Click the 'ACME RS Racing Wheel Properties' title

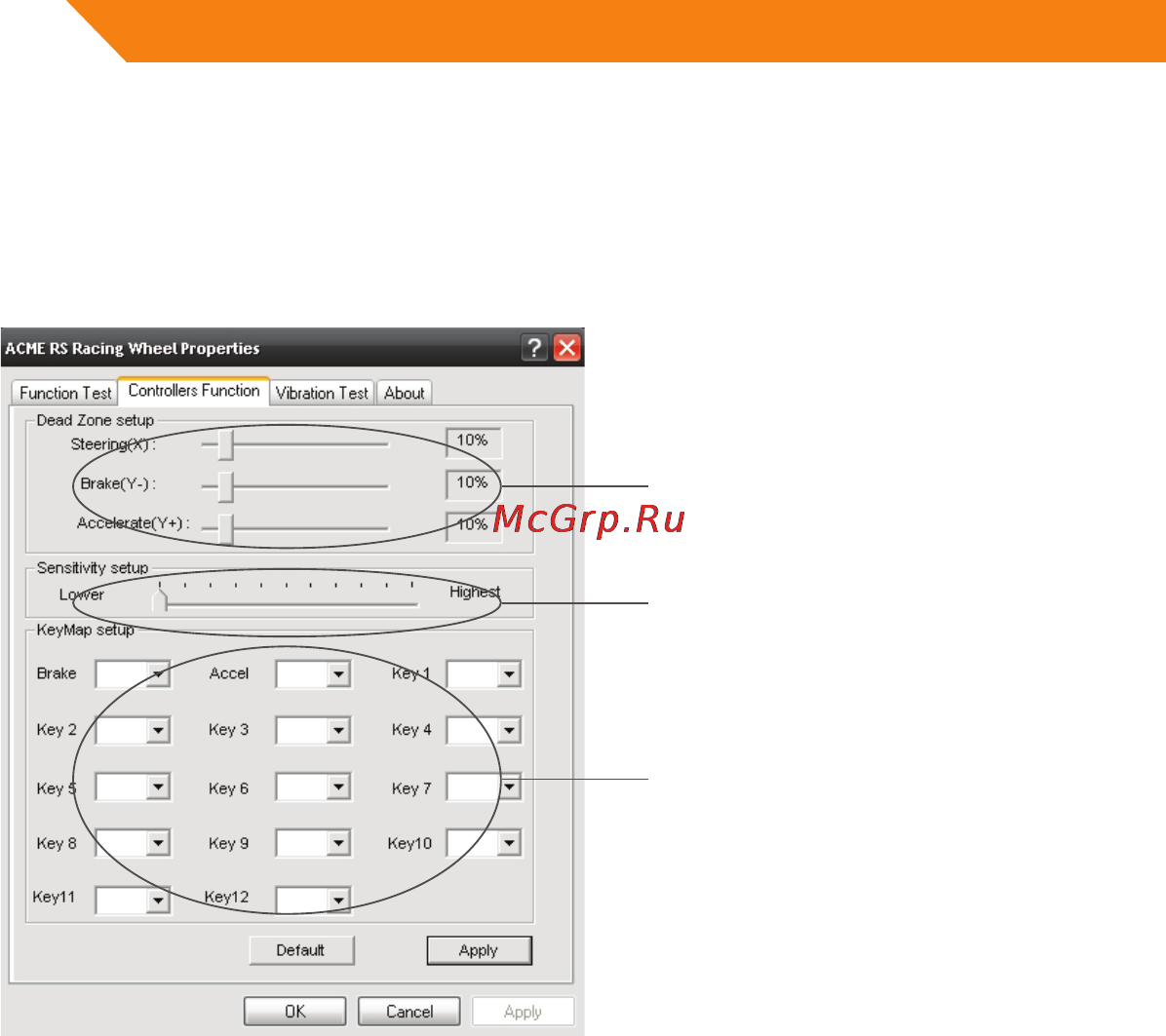tap(133, 349)
